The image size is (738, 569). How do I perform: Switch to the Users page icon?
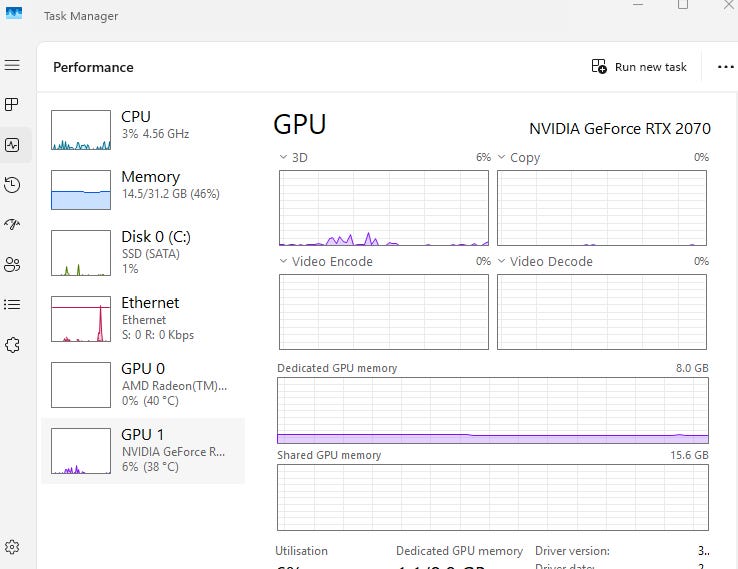point(12,265)
